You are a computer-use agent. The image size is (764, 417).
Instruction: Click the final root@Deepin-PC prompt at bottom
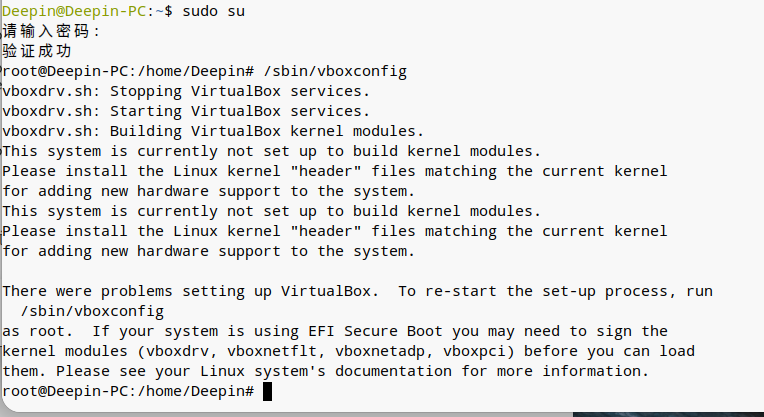[x=127, y=391]
